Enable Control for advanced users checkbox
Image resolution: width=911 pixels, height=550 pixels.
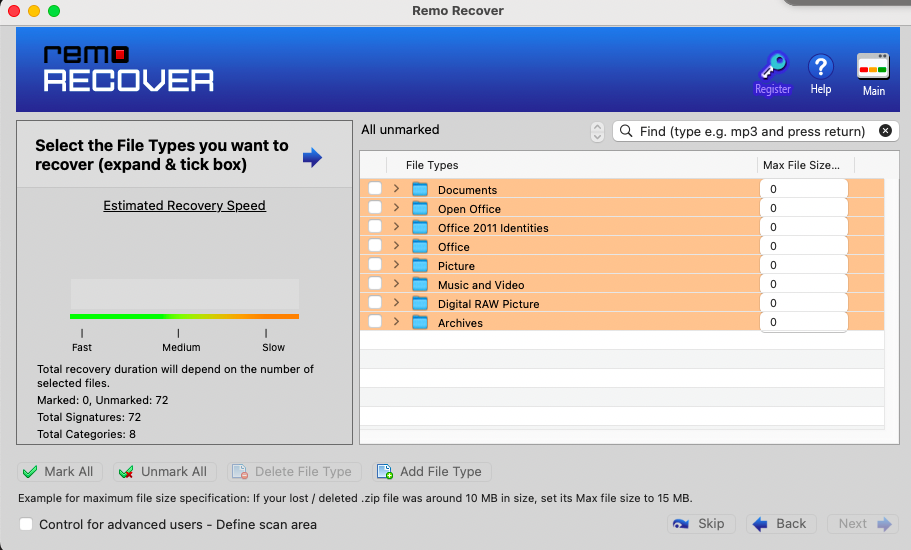tap(26, 524)
